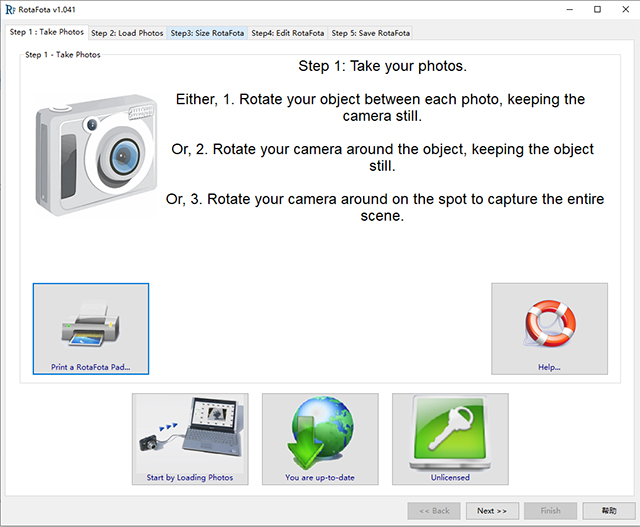Screen dimensions: 640x527
Task: Check for updates via the globe download icon
Action: pyautogui.click(x=320, y=433)
